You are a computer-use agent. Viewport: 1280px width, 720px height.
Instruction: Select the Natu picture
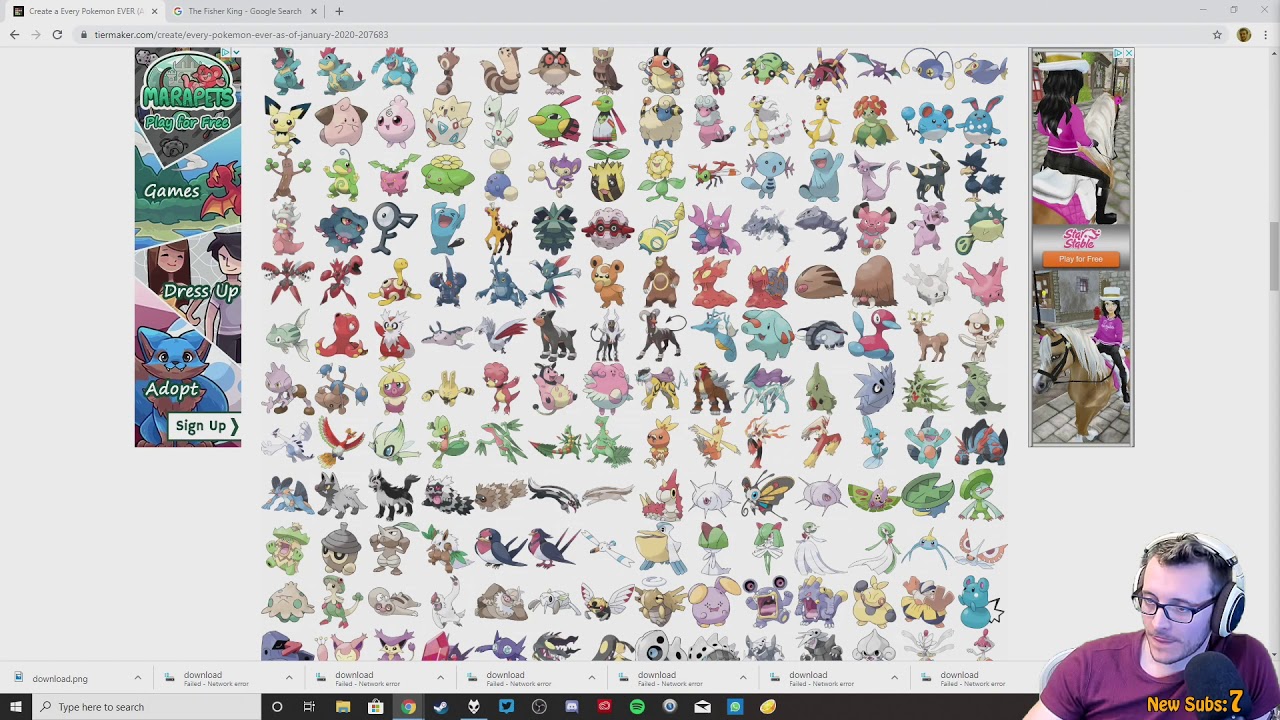[554, 124]
